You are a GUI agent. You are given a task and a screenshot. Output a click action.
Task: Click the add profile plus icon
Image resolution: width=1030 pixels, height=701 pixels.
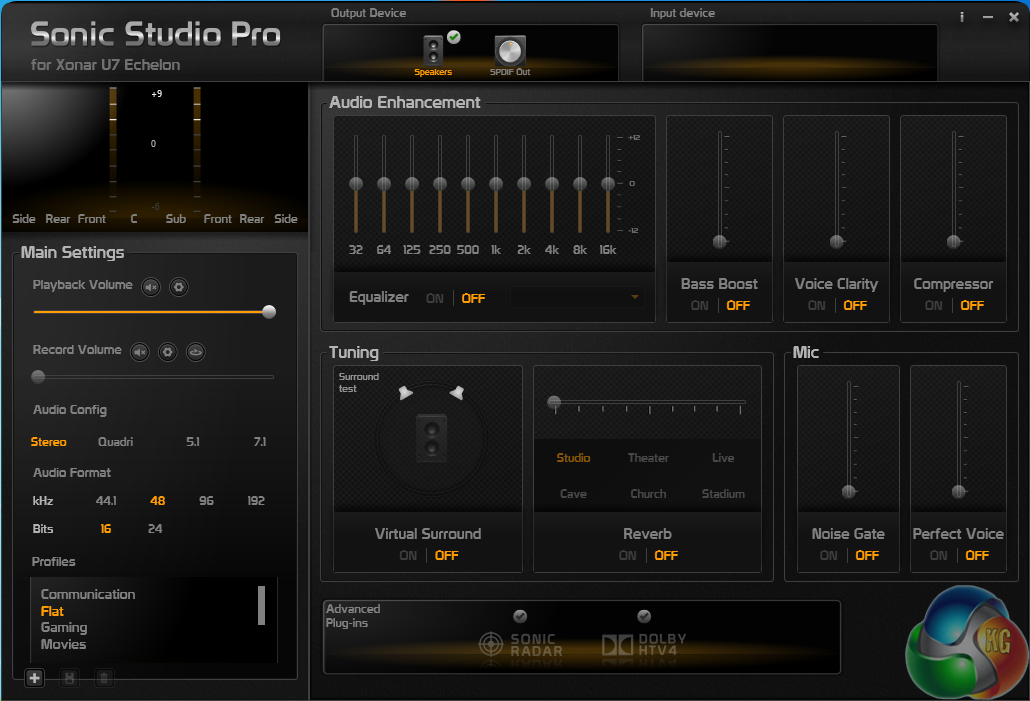click(35, 679)
